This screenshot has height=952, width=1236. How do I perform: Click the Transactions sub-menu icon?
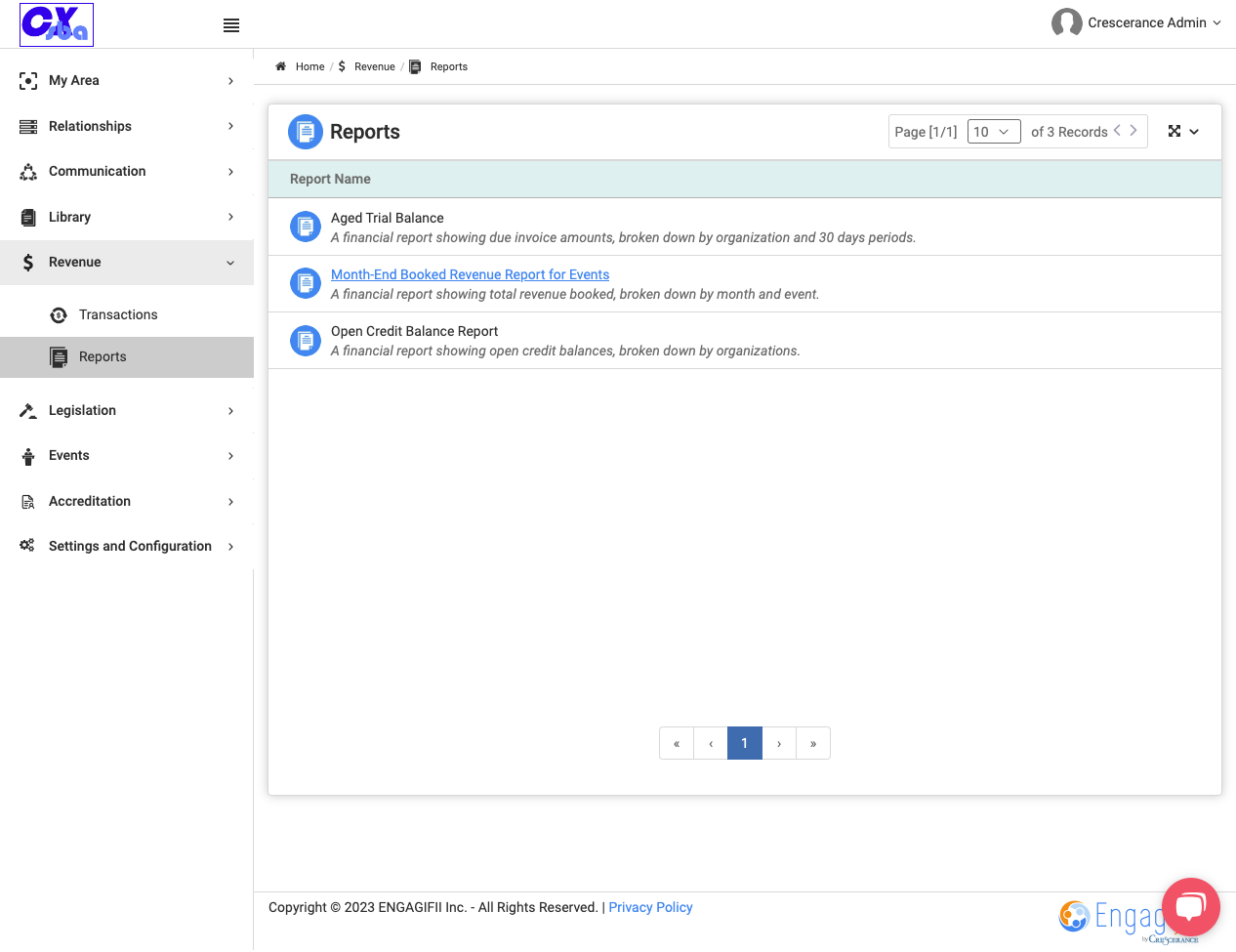[x=59, y=314]
